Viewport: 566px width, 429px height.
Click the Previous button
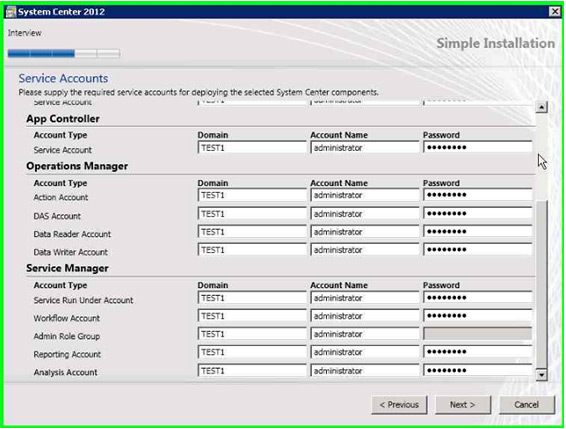pyautogui.click(x=399, y=405)
